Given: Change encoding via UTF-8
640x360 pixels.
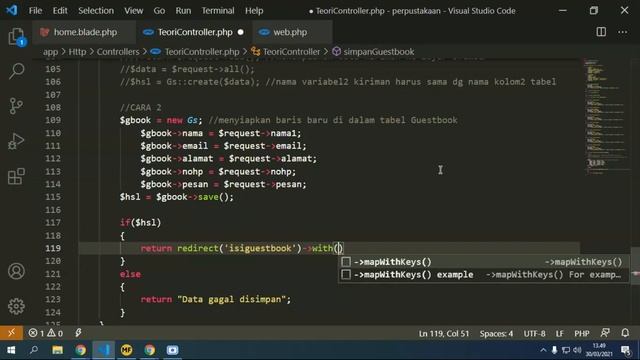Looking at the screenshot, I should pos(534,333).
